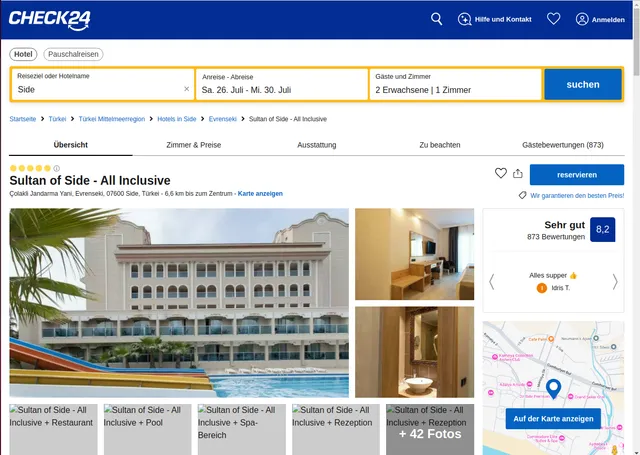The height and width of the screenshot is (455, 640).
Task: Show previous guest review arrow
Action: coord(491,282)
